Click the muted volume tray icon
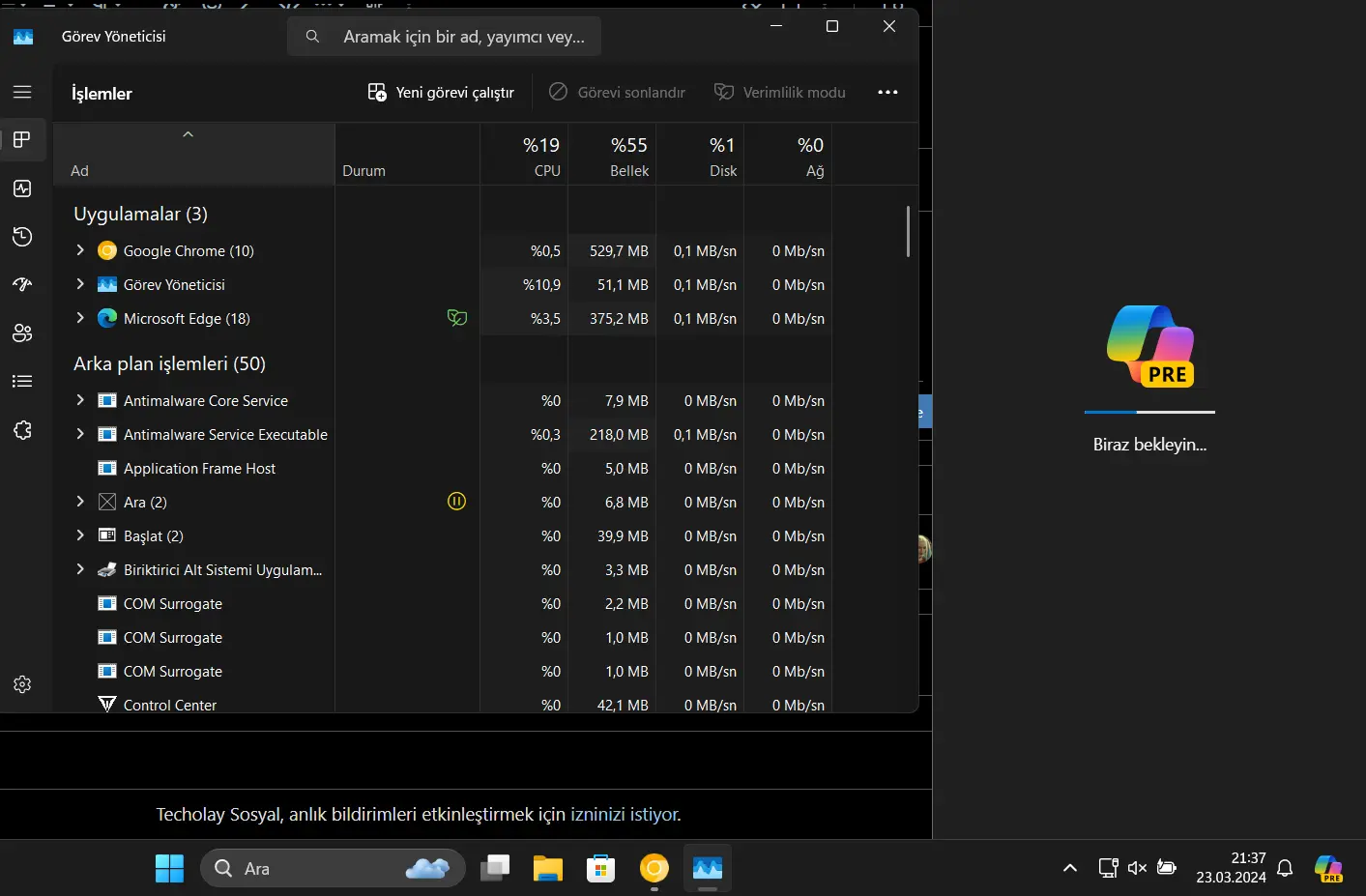 coord(1138,868)
